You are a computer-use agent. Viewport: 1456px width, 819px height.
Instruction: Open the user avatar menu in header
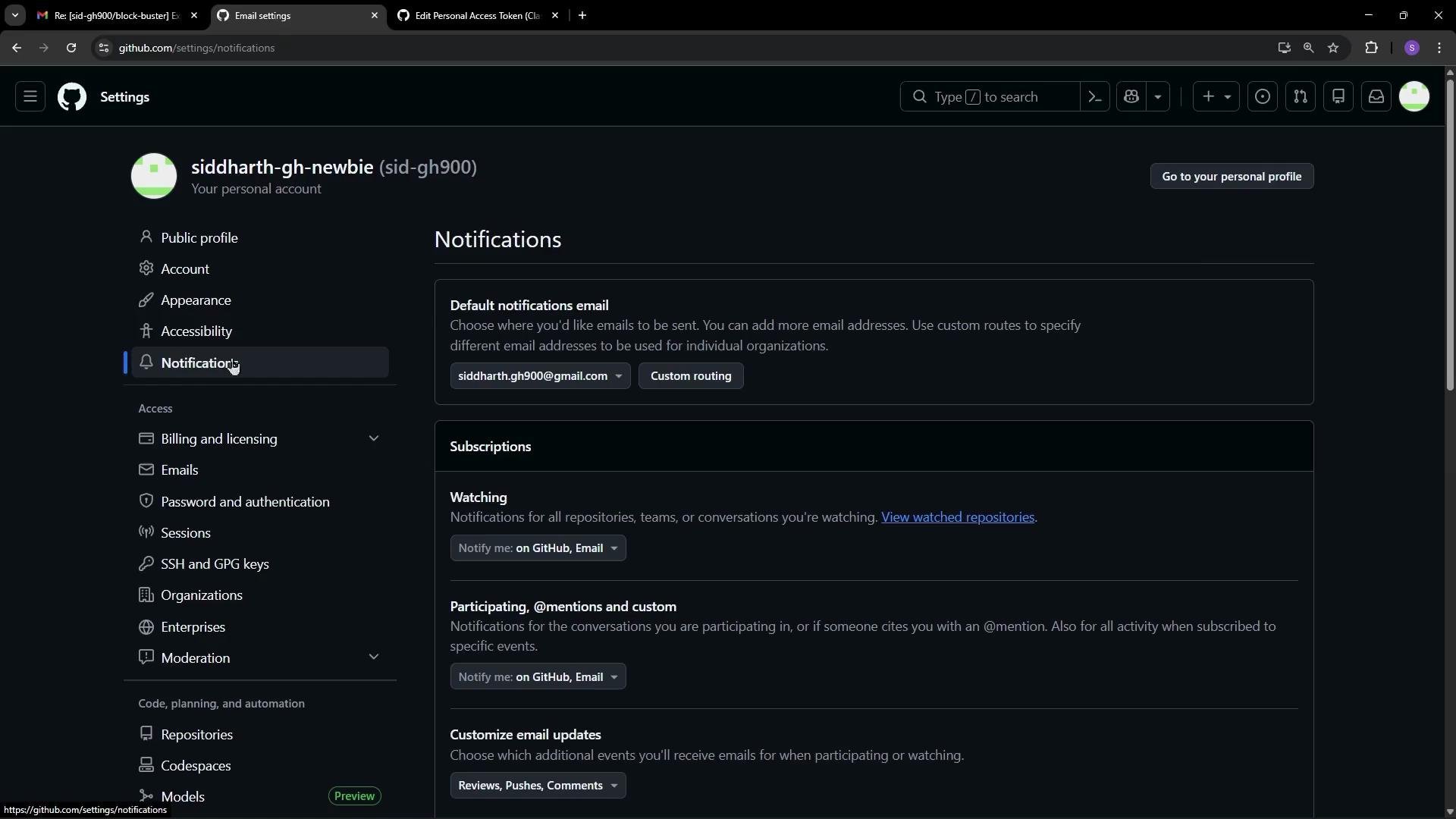click(1414, 97)
